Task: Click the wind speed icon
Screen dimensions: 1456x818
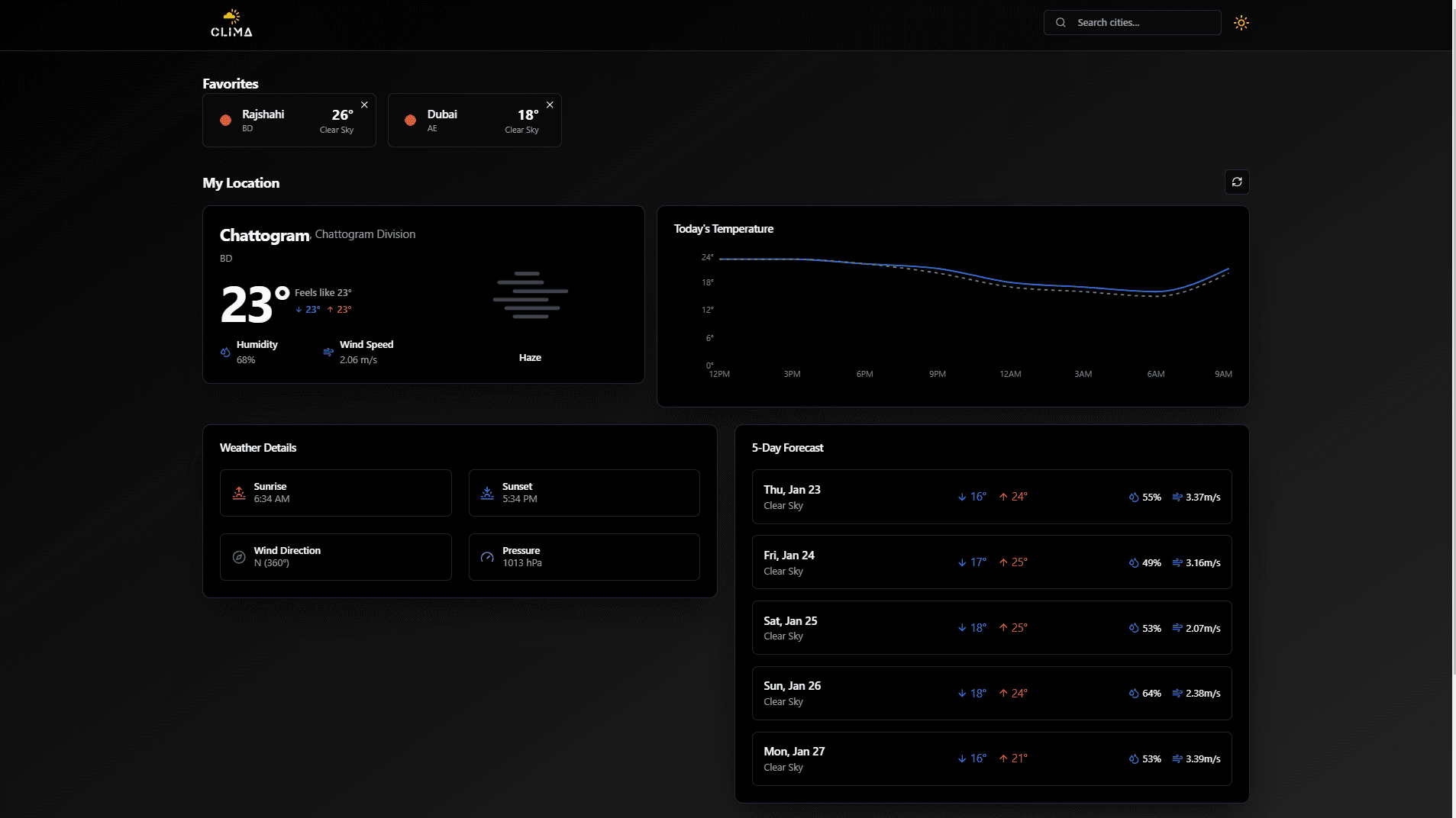Action: click(x=328, y=353)
